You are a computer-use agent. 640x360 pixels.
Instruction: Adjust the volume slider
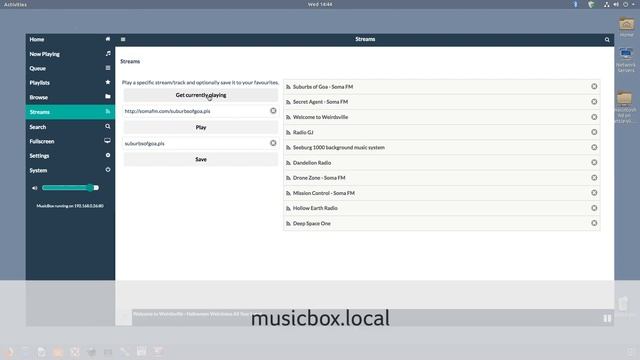(x=70, y=188)
